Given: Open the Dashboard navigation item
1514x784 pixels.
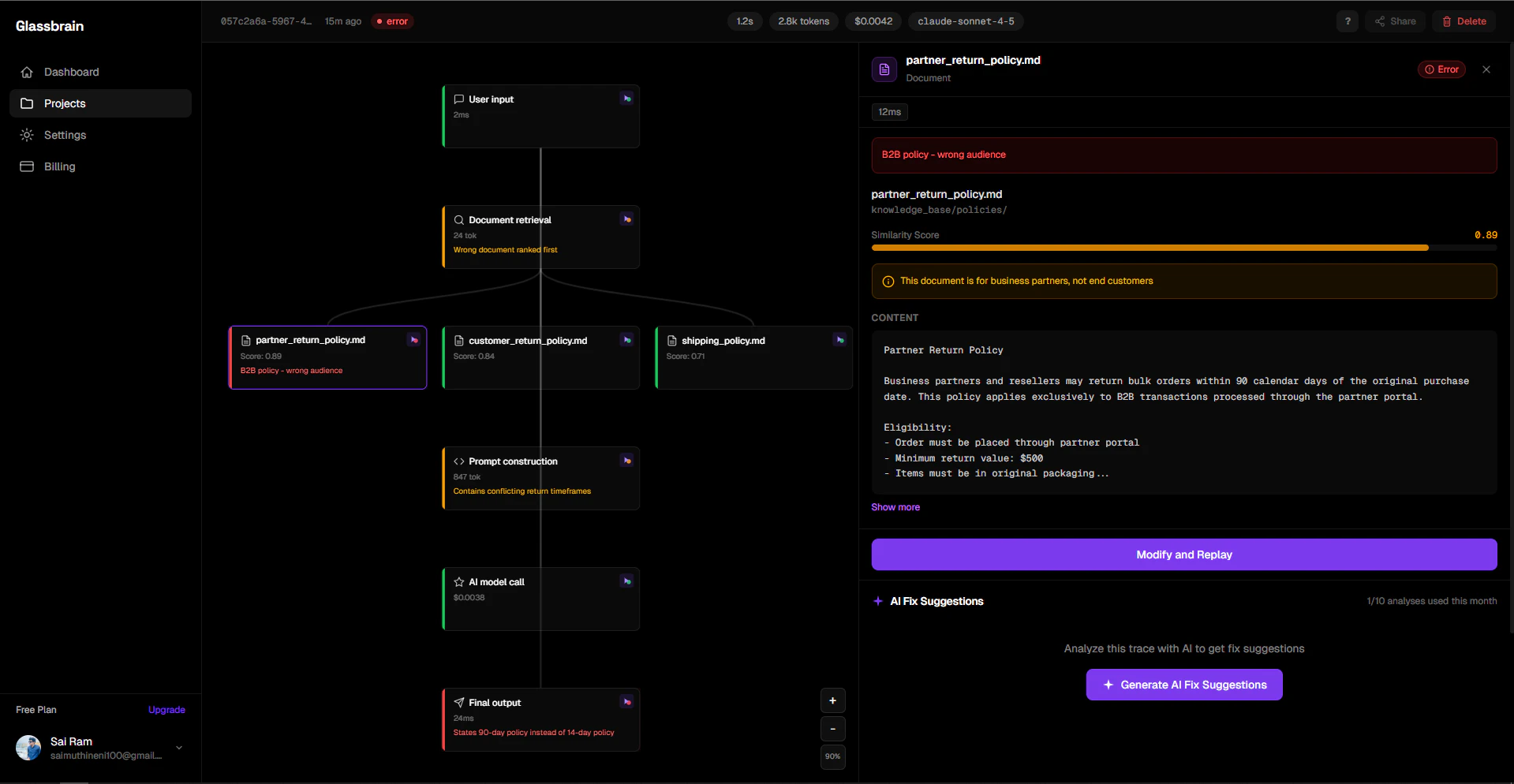Looking at the screenshot, I should click(x=71, y=72).
